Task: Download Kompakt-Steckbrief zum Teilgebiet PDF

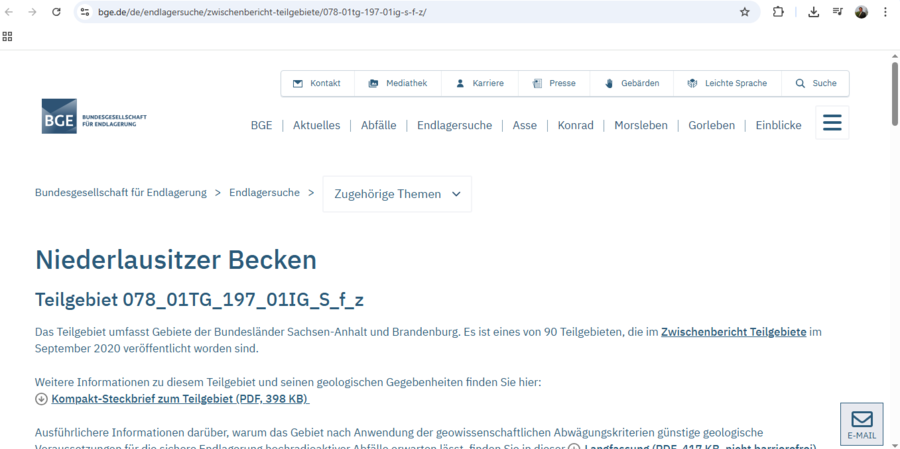Action: click(180, 399)
